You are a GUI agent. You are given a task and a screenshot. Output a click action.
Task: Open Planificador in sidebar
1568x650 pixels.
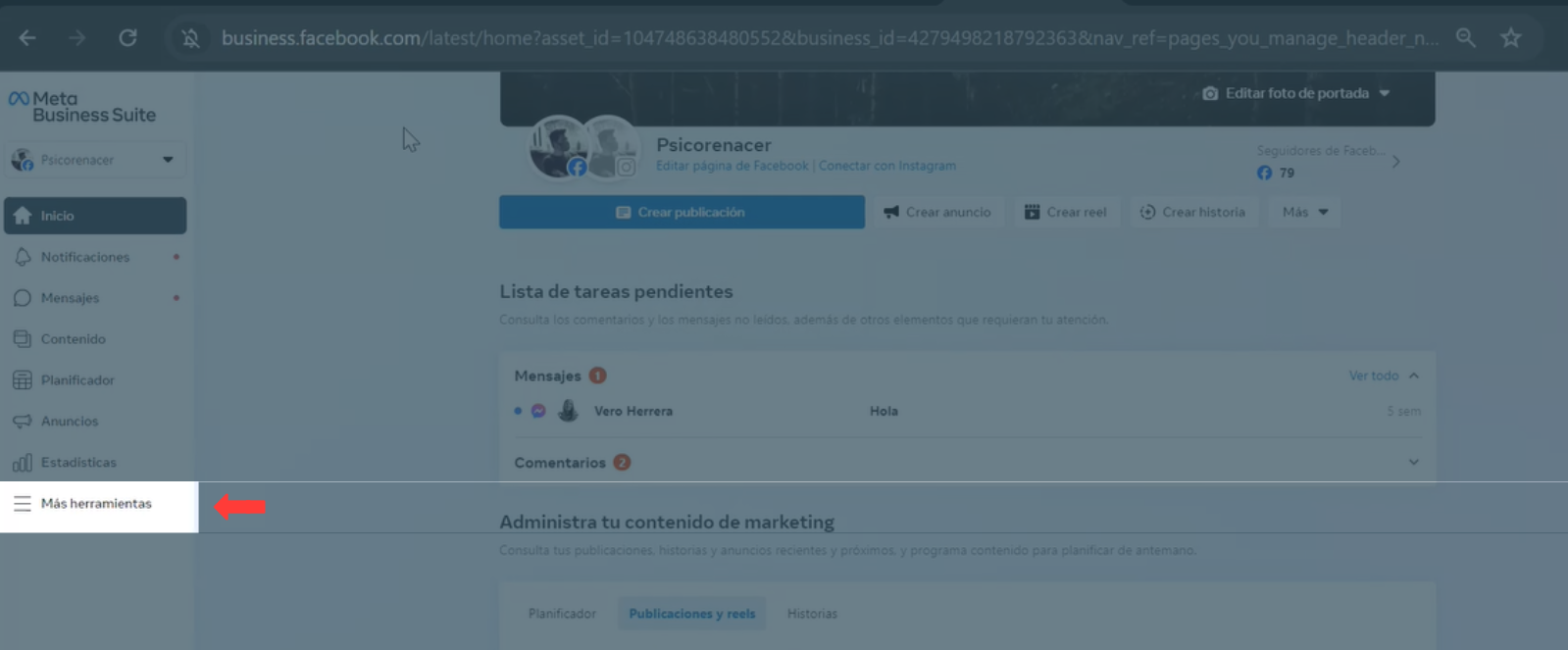(x=95, y=380)
